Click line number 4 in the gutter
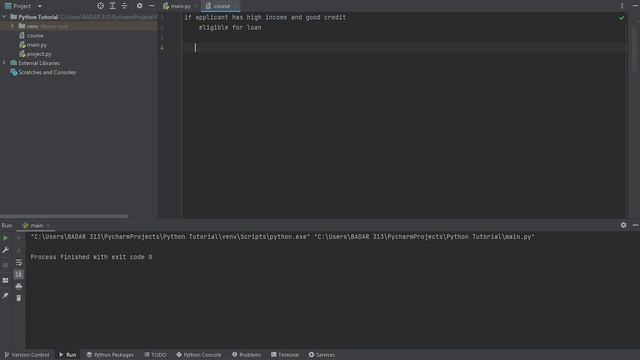Image resolution: width=640 pixels, height=360 pixels. pyautogui.click(x=162, y=48)
